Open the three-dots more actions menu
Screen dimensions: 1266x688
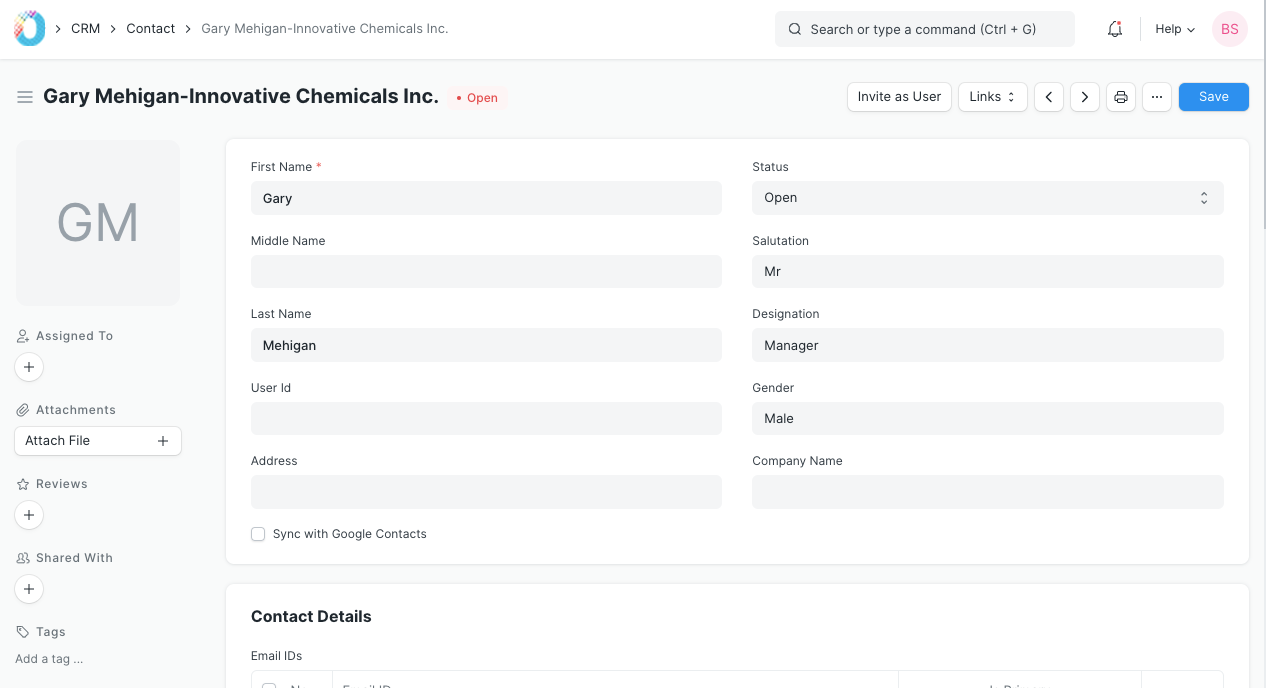coord(1157,97)
